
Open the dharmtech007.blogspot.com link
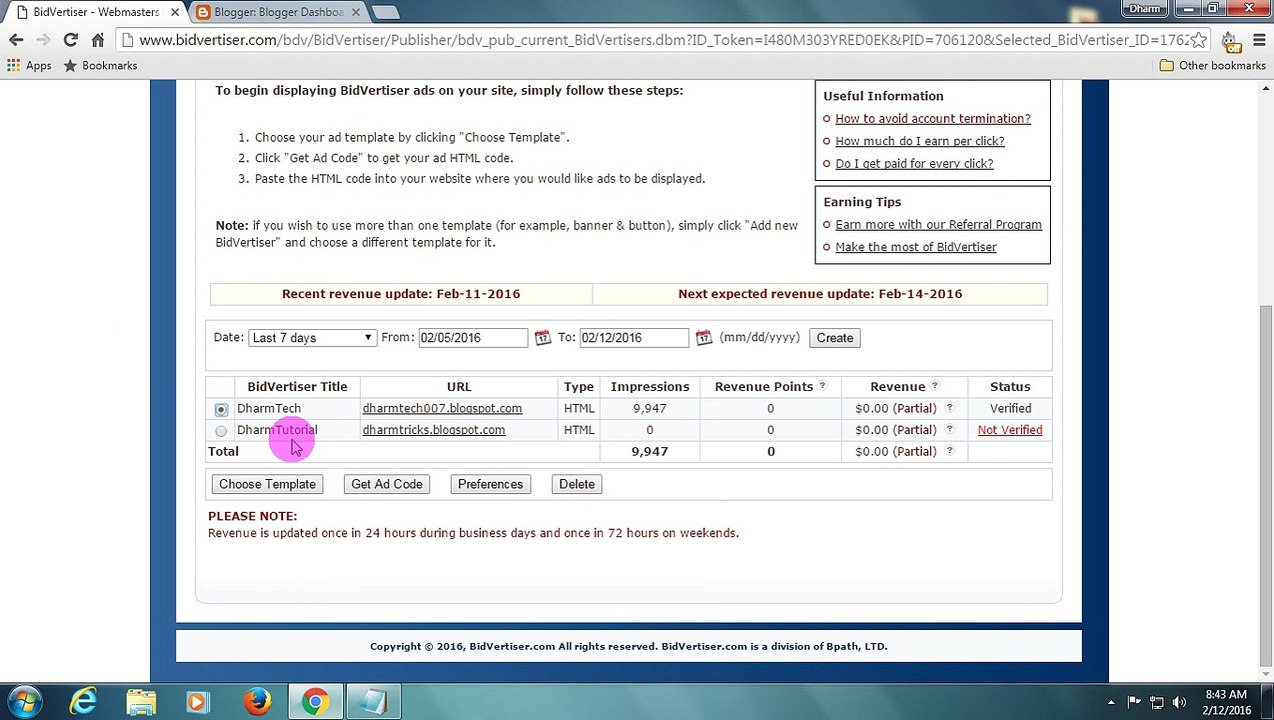click(x=442, y=408)
